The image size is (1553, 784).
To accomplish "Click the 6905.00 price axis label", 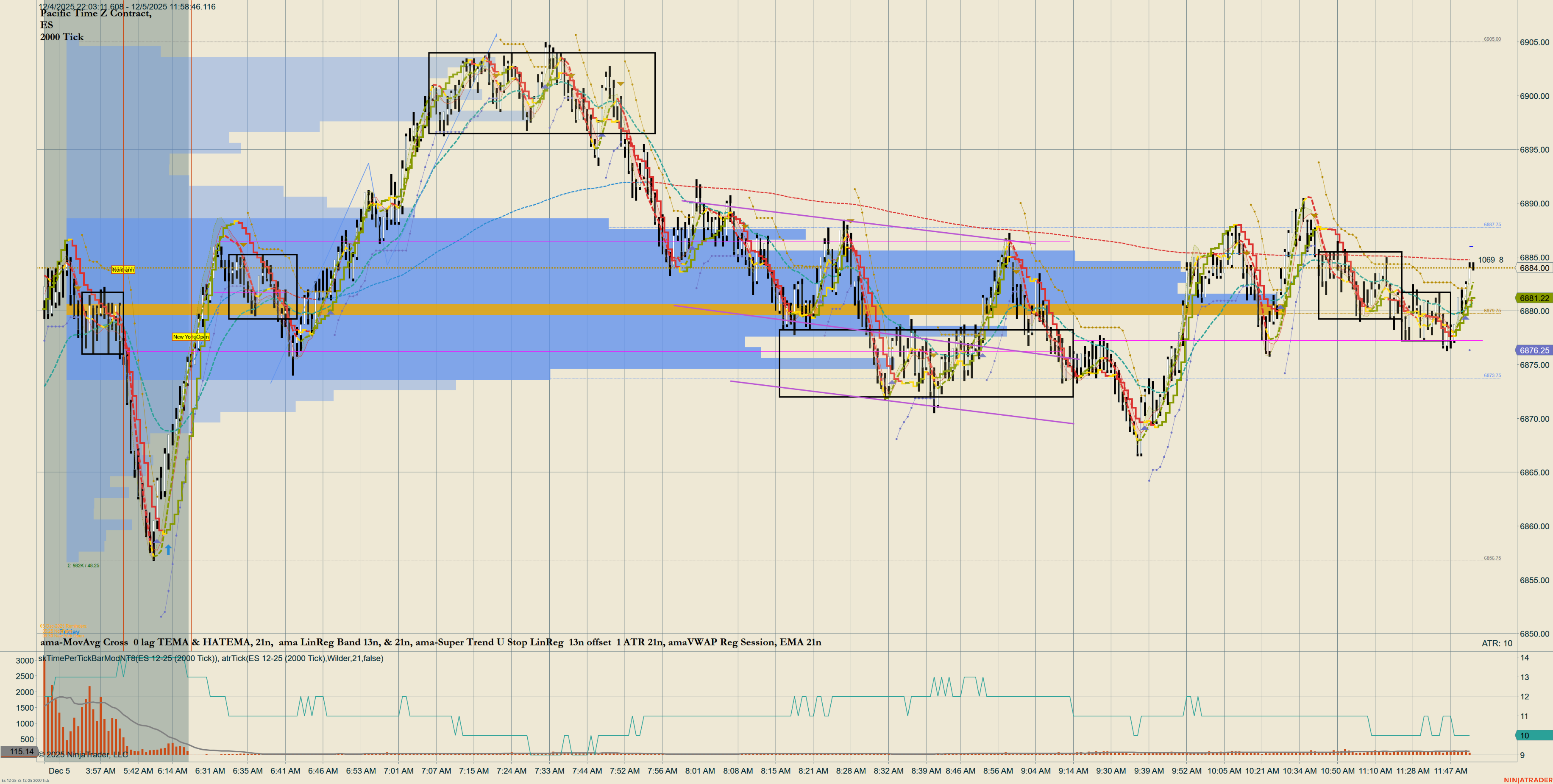I will click(x=1534, y=42).
